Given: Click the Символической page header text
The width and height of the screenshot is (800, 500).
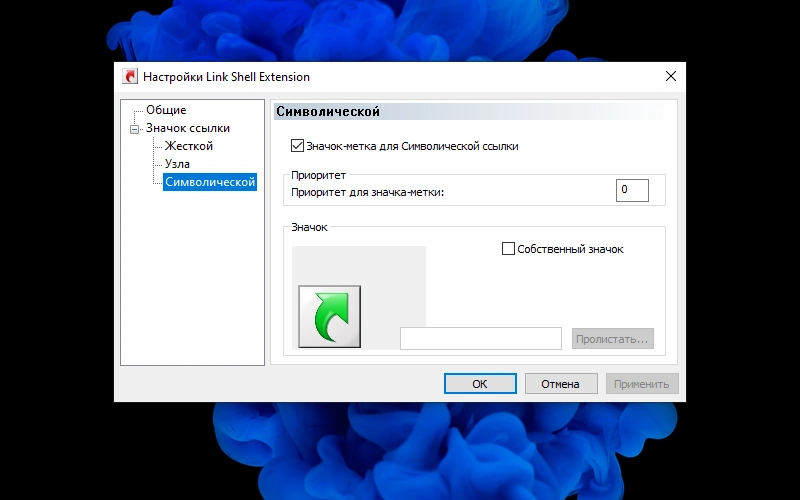Looking at the screenshot, I should pos(328,112).
